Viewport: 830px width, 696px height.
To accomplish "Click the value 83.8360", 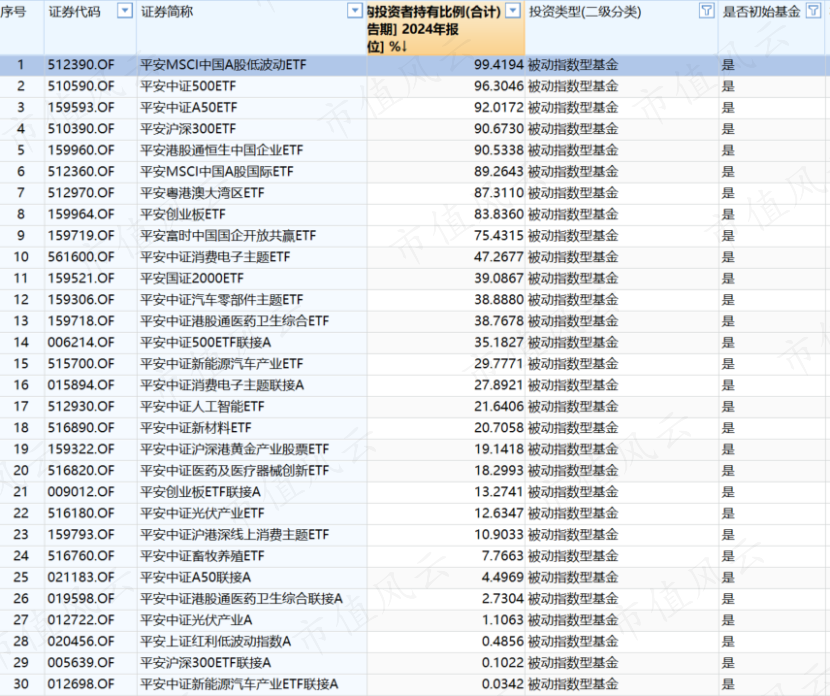I will click(x=499, y=214).
